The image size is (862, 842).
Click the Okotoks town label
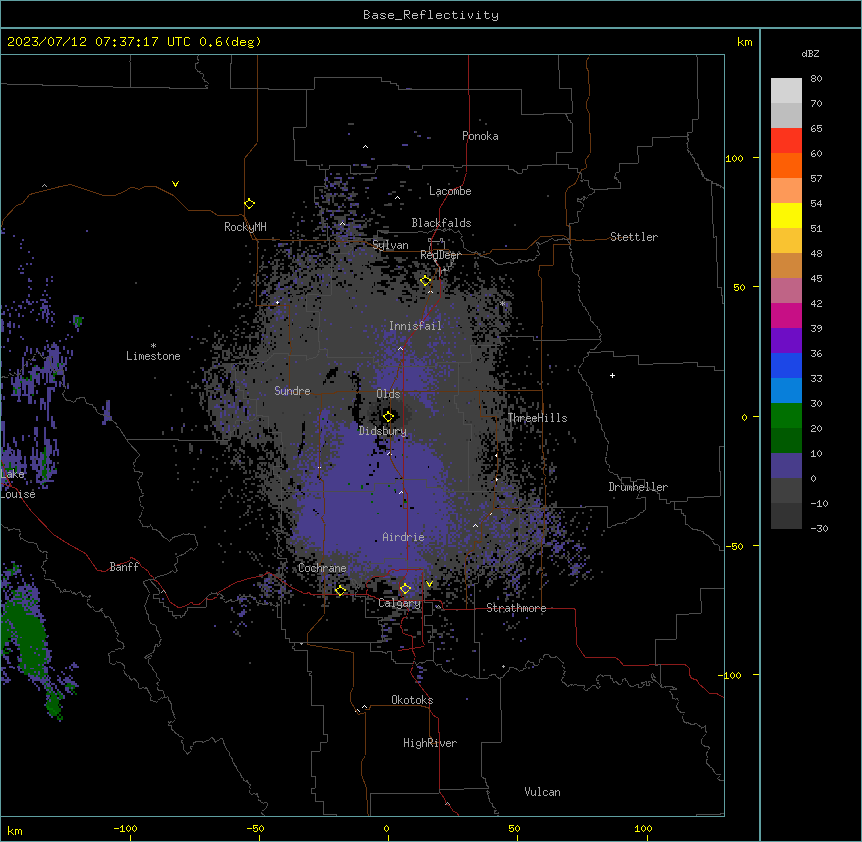(412, 700)
